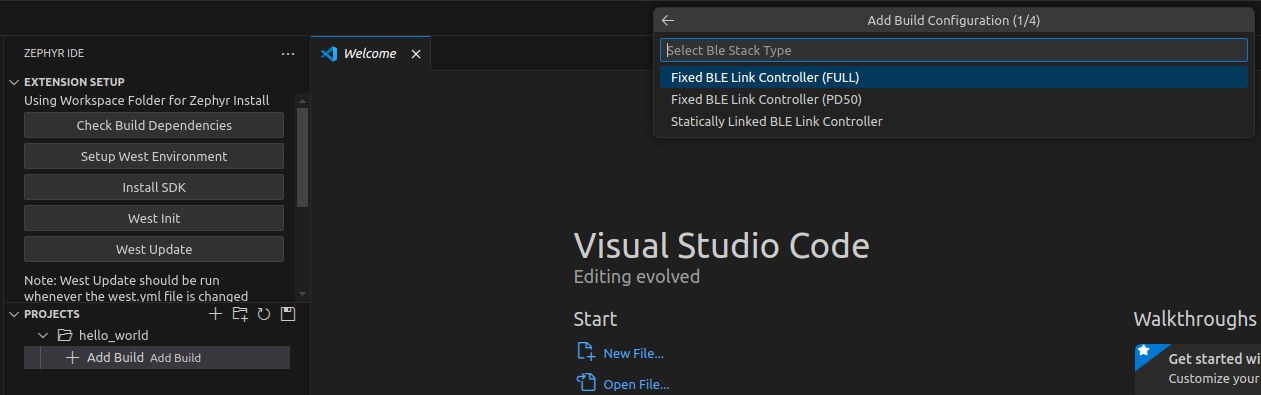The image size is (1261, 395).
Task: Click the scrollbar down arrow in Extension Setup
Action: click(x=303, y=294)
